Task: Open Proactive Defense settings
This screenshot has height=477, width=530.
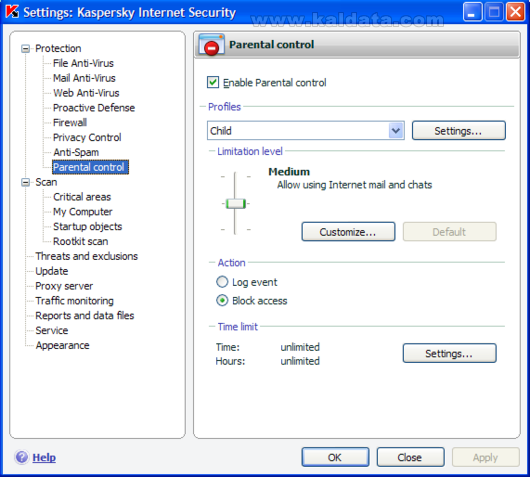Action: click(x=94, y=108)
